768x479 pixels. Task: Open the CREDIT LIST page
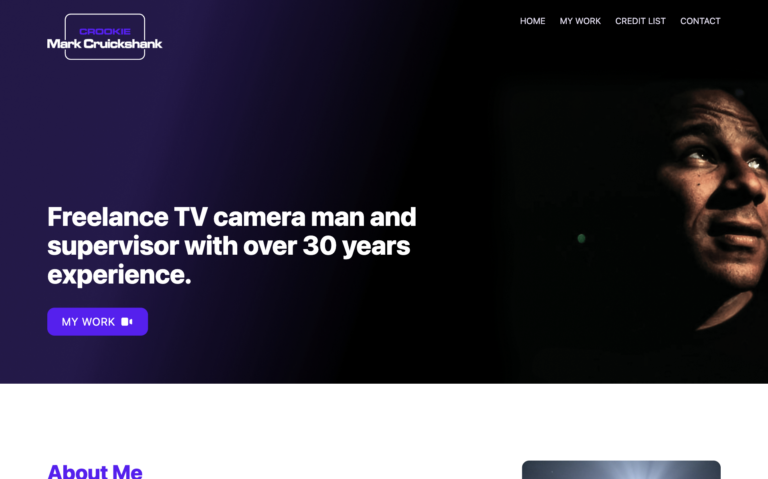(640, 21)
